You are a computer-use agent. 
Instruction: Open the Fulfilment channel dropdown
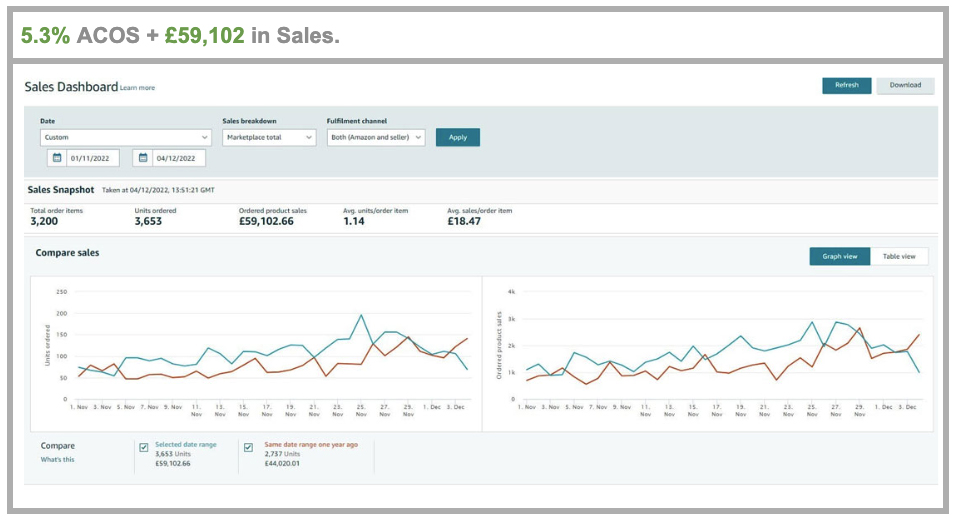pos(376,137)
